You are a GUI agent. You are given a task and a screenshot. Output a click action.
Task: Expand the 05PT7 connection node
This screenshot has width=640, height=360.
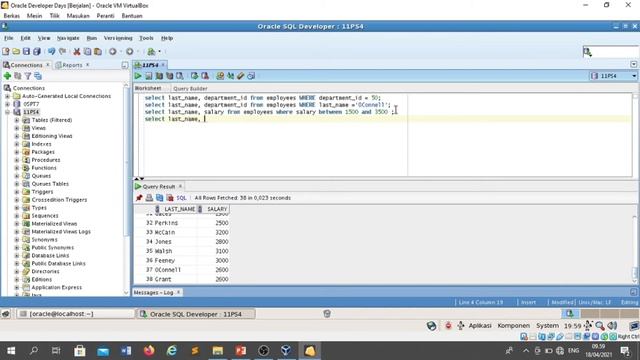point(7,104)
